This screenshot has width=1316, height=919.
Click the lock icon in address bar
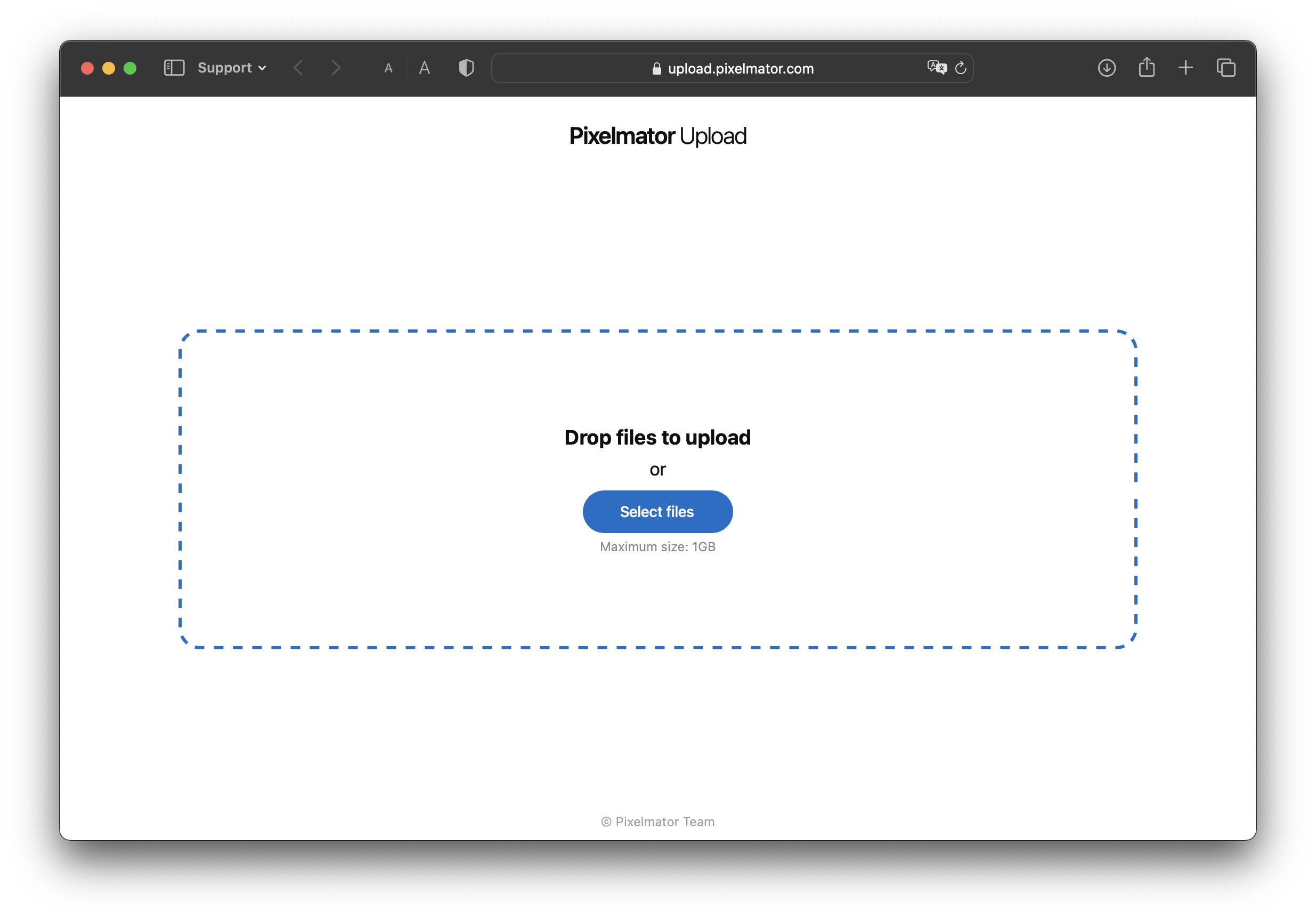[x=657, y=69]
